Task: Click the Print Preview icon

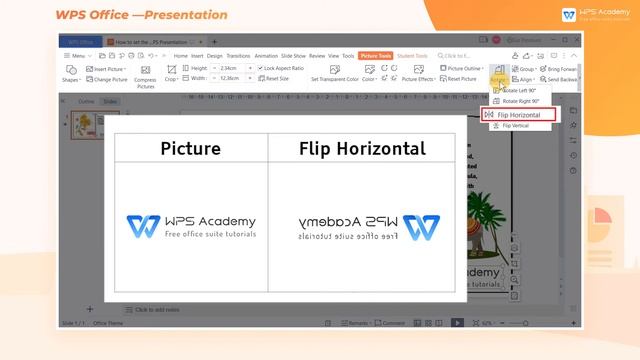Action: coord(141,56)
